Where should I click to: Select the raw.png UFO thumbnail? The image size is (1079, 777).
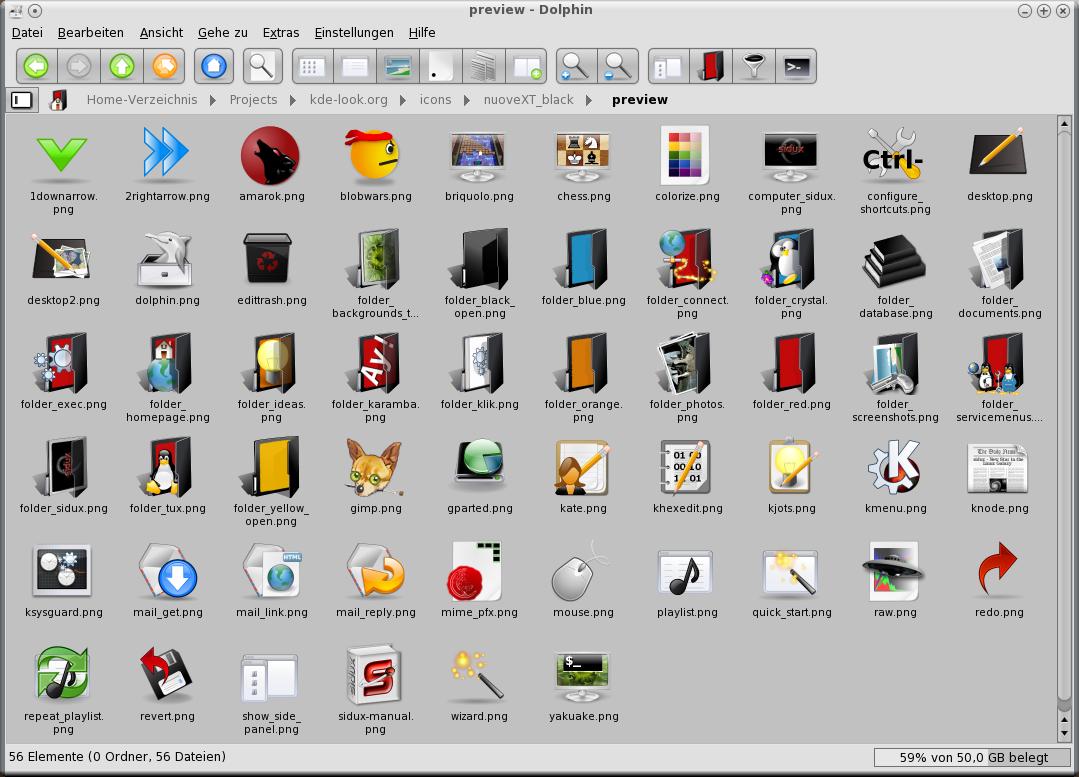[x=893, y=571]
